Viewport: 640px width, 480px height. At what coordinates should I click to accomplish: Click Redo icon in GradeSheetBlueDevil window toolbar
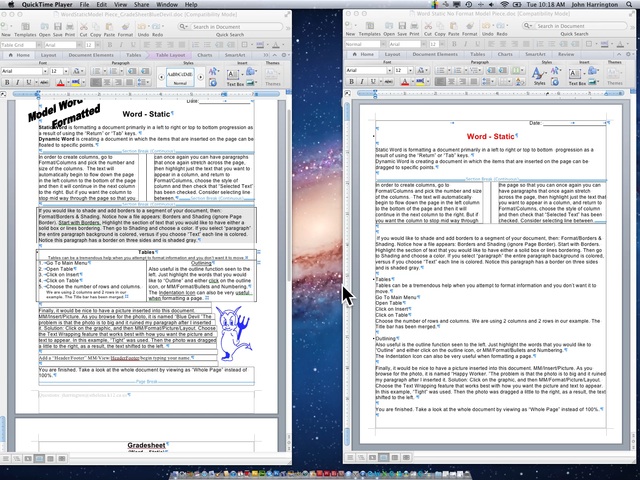point(156,26)
